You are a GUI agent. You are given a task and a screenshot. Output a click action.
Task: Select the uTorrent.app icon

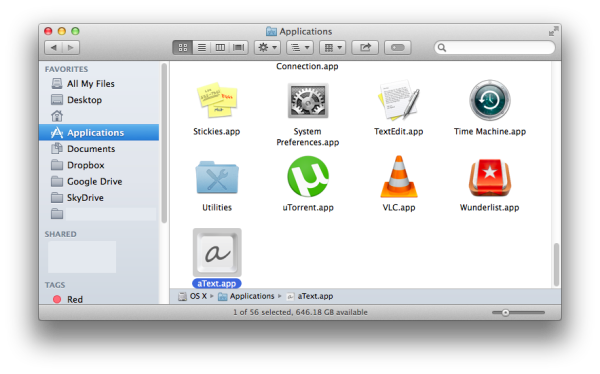308,176
